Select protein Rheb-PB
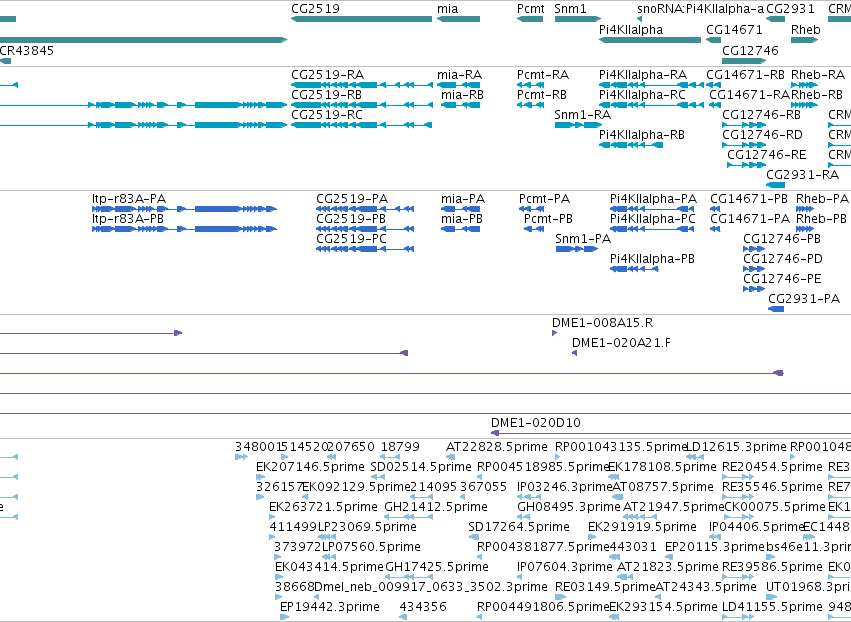This screenshot has width=851, height=622. click(x=822, y=219)
